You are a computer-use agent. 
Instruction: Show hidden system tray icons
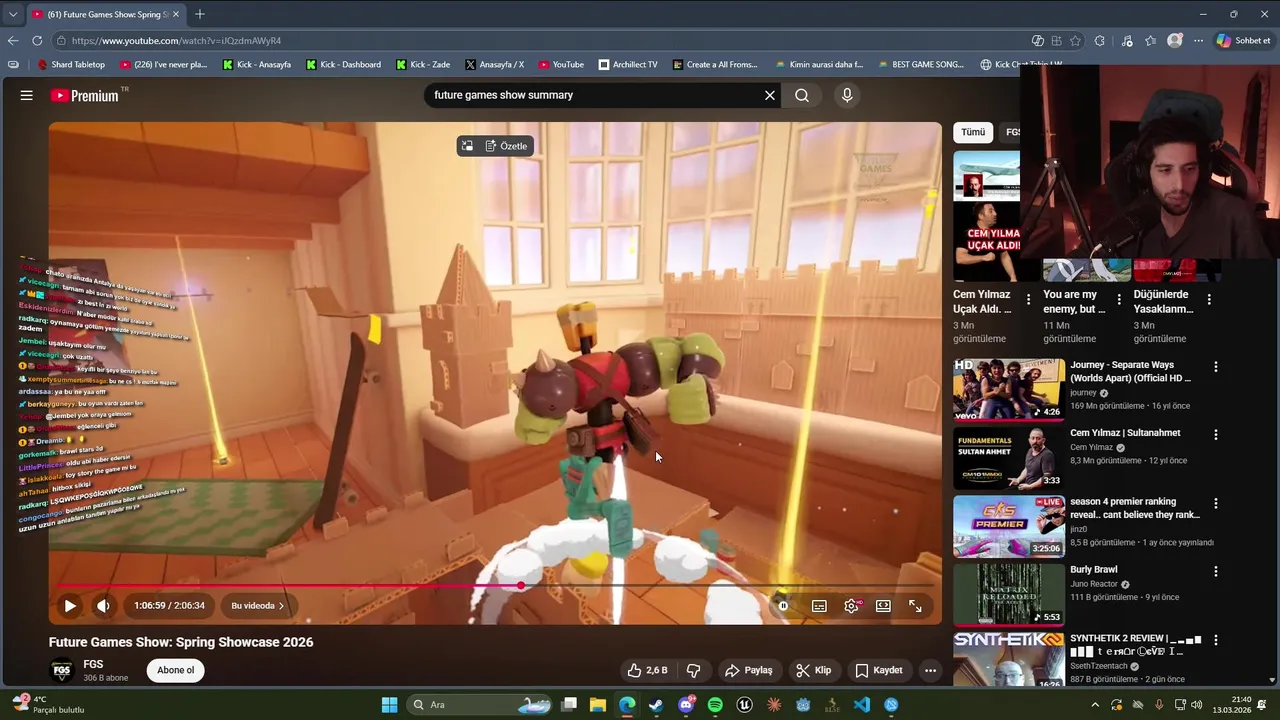coord(1095,705)
